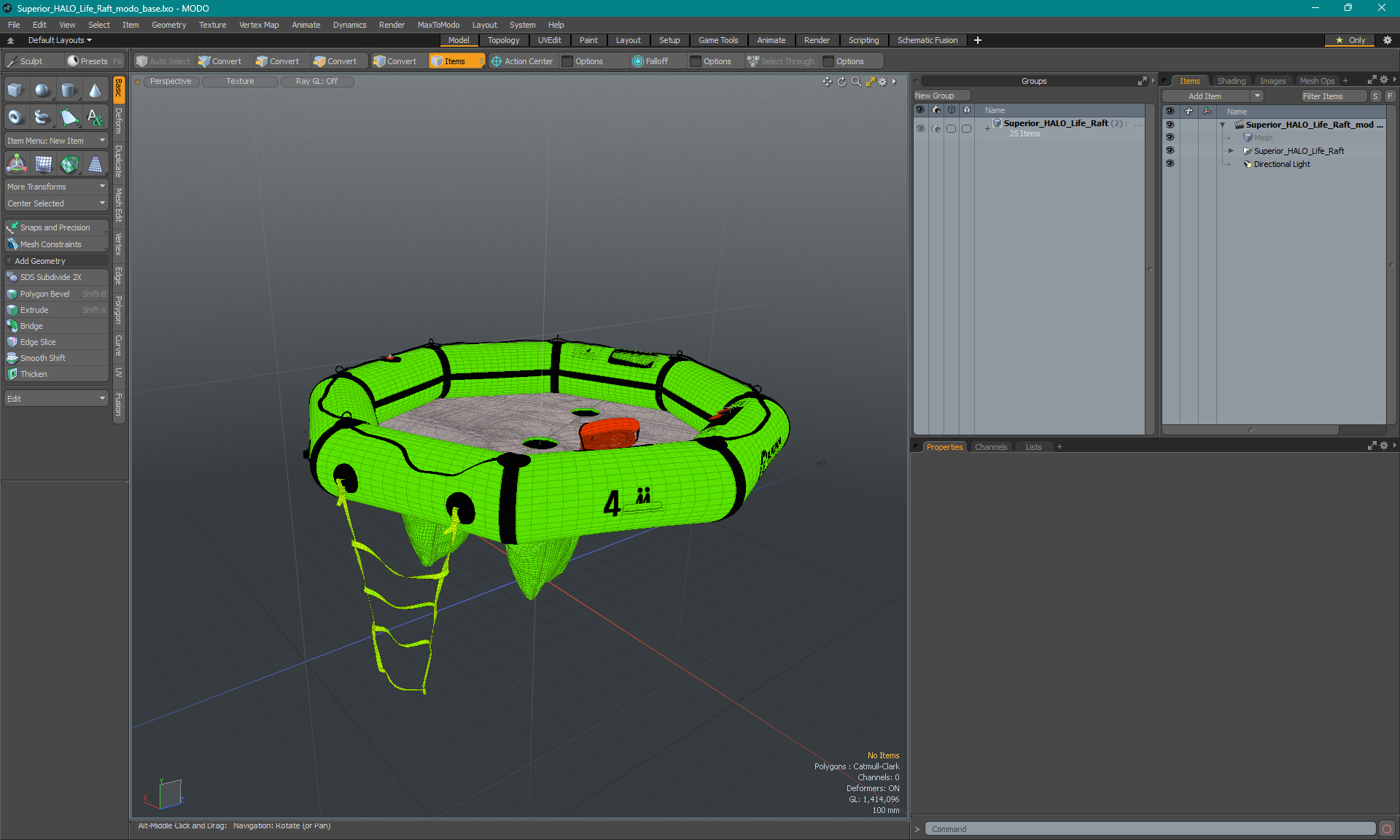Open Center Selected dropdown

tap(56, 203)
